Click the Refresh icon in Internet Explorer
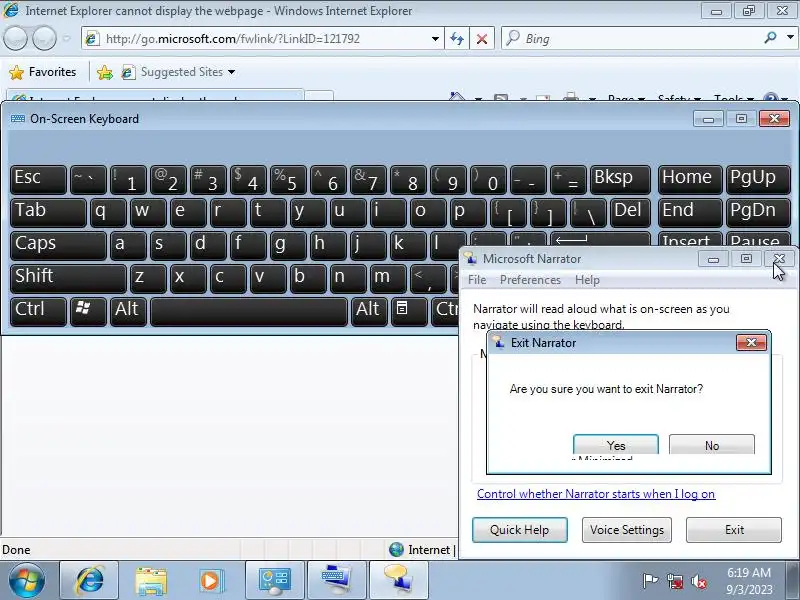 (457, 39)
